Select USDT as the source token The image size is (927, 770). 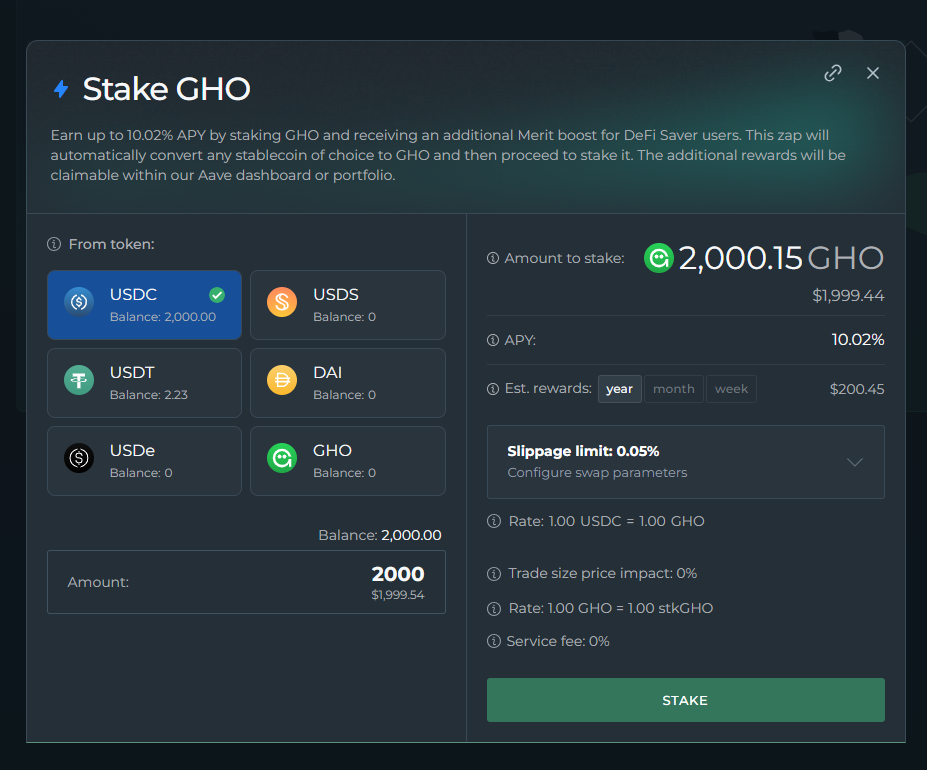[144, 382]
